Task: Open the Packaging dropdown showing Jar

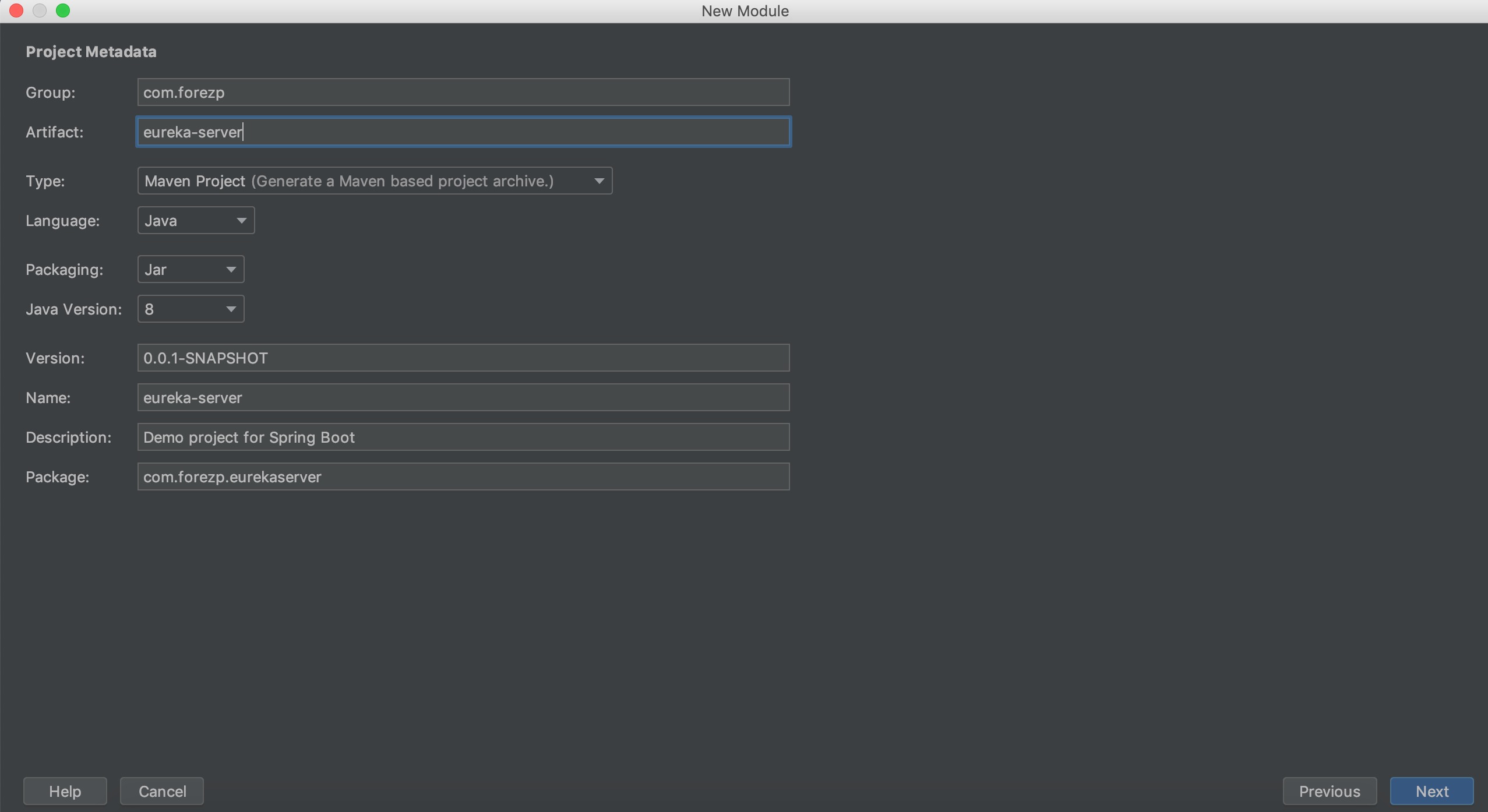Action: pyautogui.click(x=190, y=270)
